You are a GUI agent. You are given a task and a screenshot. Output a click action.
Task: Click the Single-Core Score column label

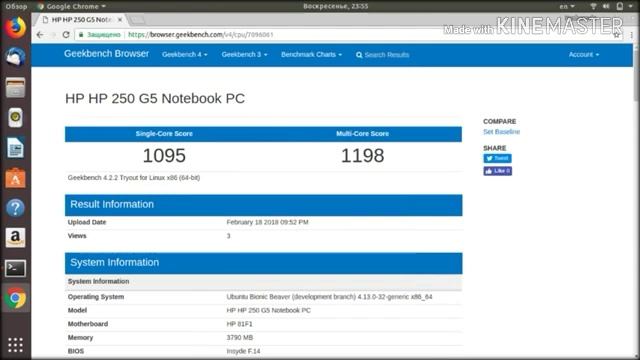[164, 133]
